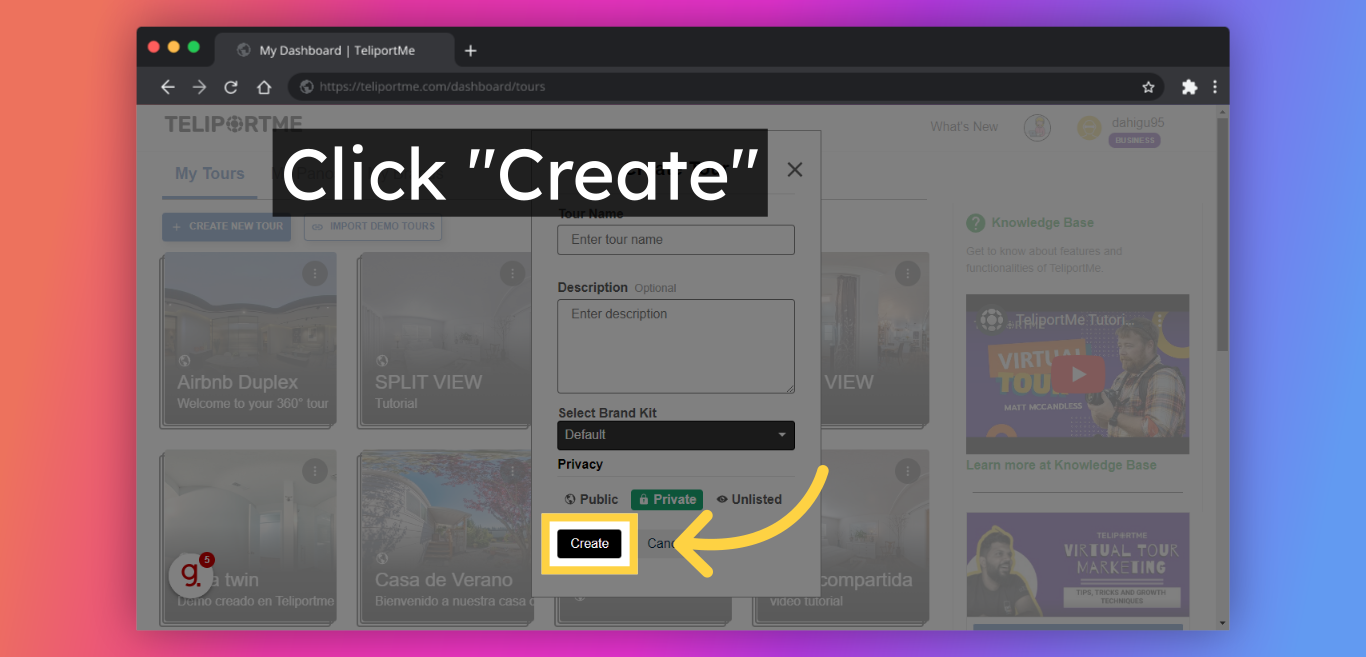Click the BUSINESS plan badge

coord(1133,140)
